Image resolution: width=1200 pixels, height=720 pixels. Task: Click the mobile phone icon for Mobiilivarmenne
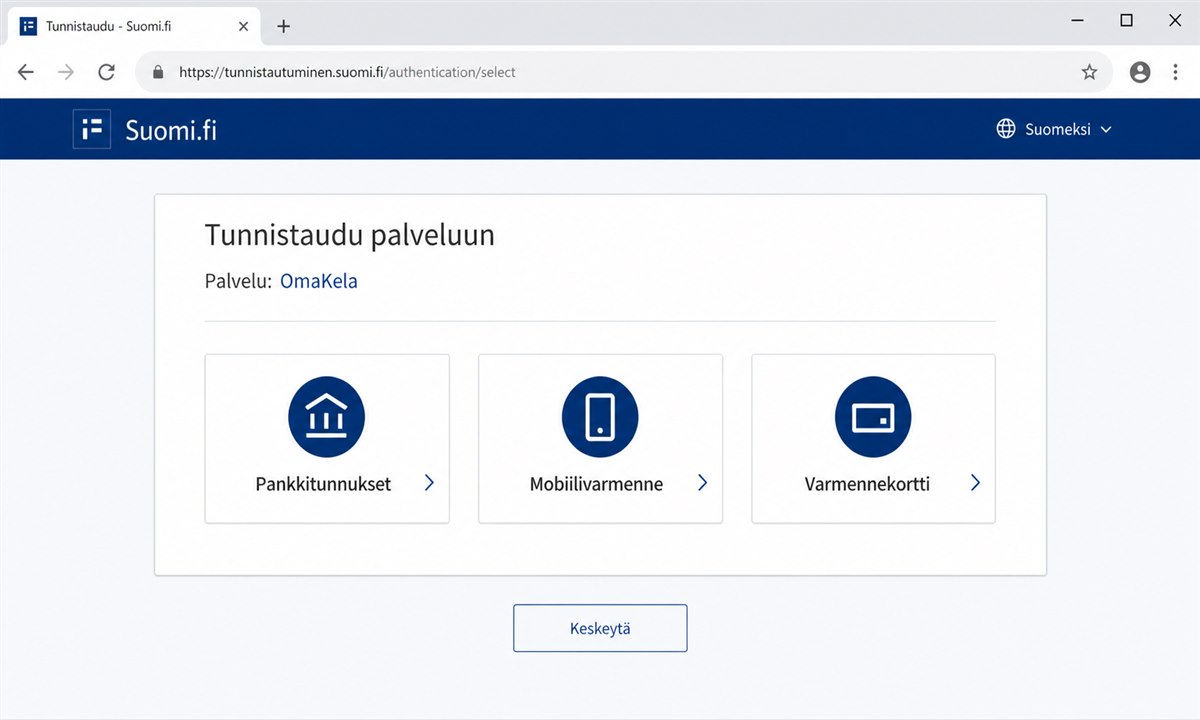[x=600, y=416]
